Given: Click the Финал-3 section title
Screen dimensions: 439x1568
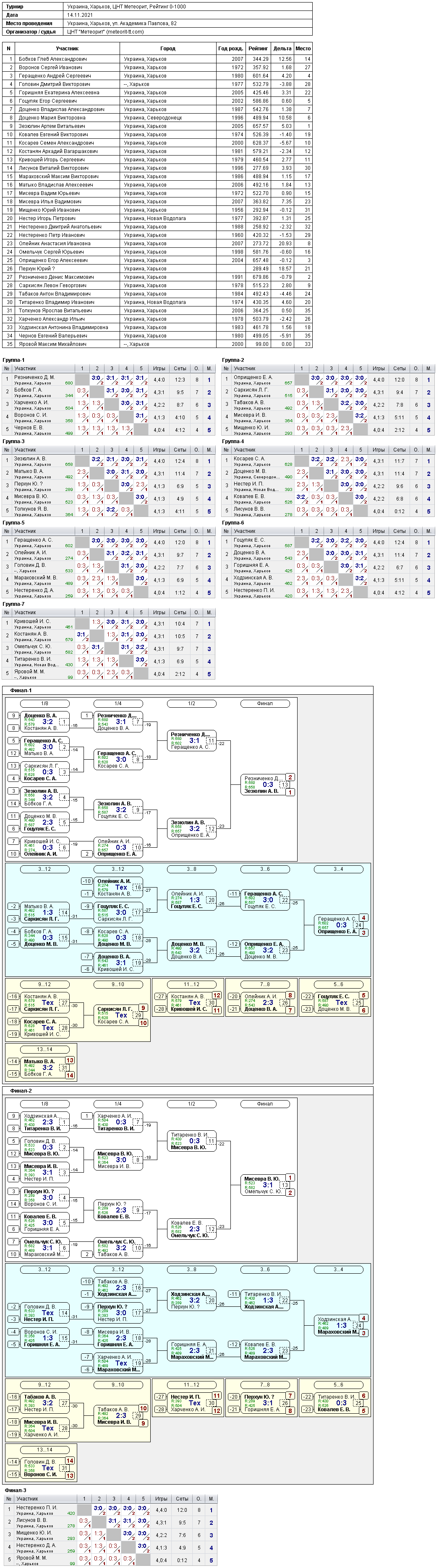Looking at the screenshot, I should (16, 1490).
